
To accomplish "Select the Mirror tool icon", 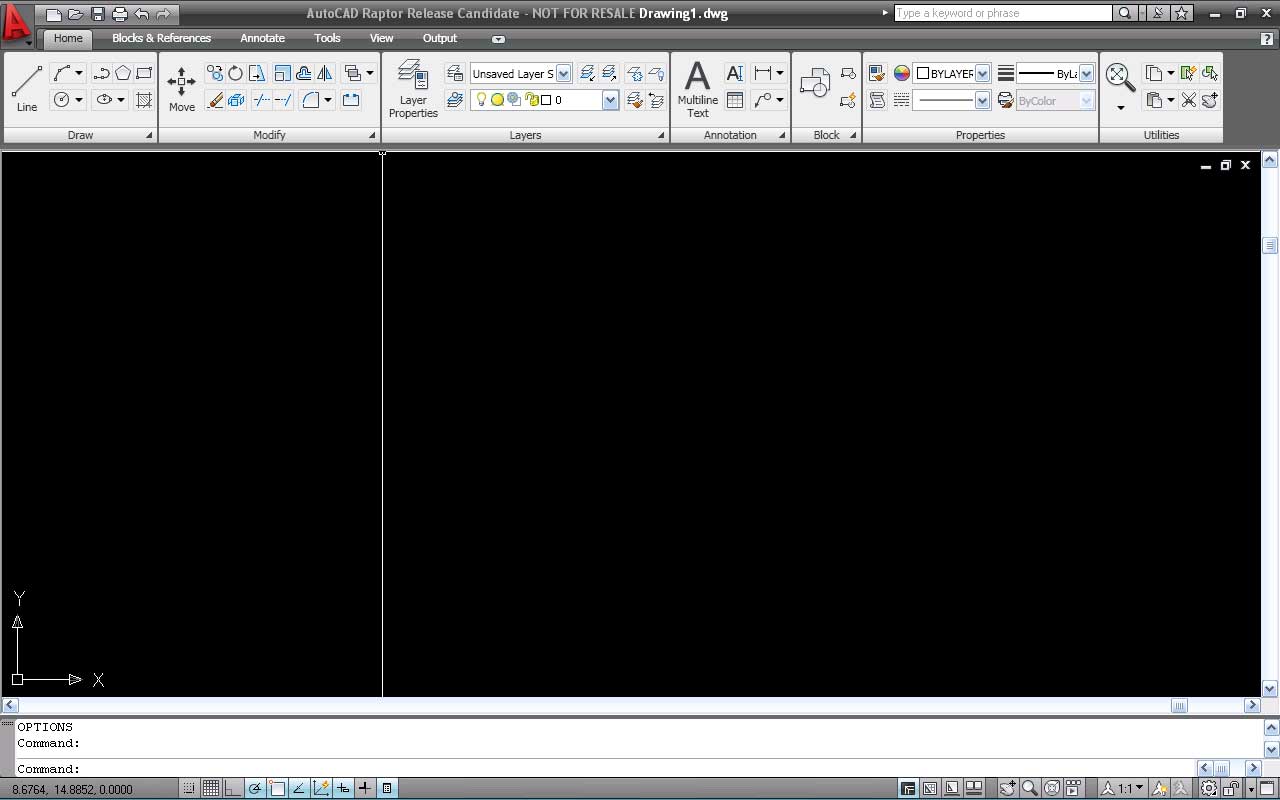I will click(324, 73).
